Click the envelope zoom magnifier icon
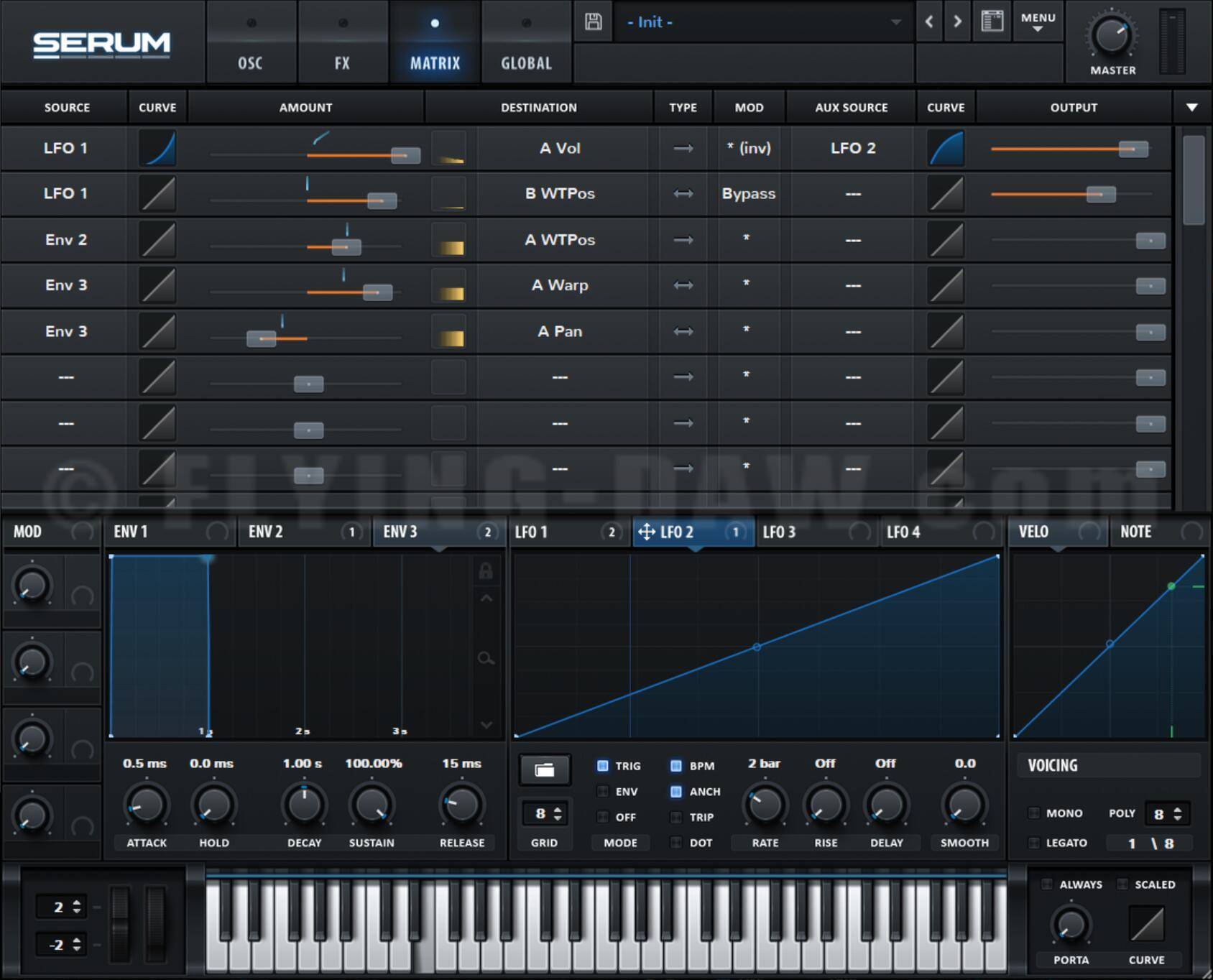Image resolution: width=1213 pixels, height=980 pixels. tap(486, 658)
